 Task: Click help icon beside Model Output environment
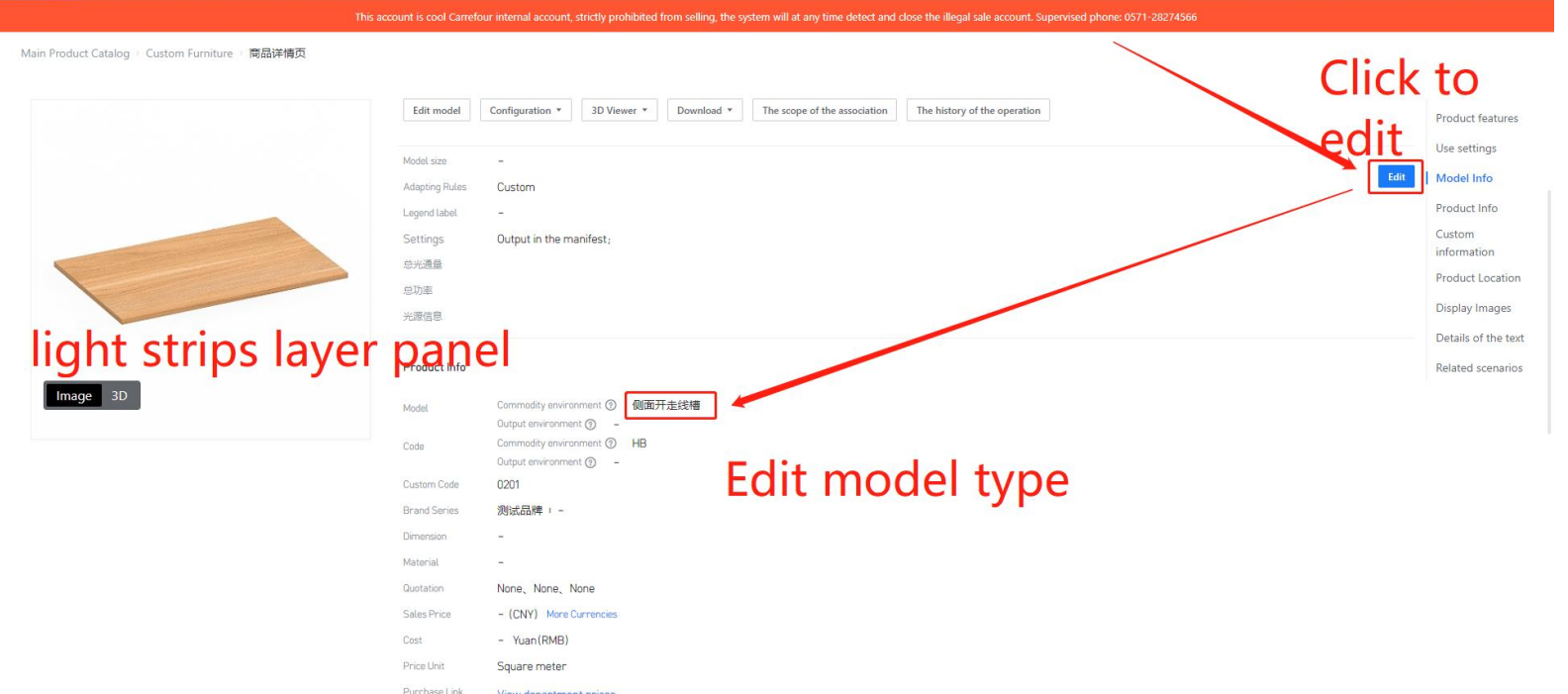(591, 424)
